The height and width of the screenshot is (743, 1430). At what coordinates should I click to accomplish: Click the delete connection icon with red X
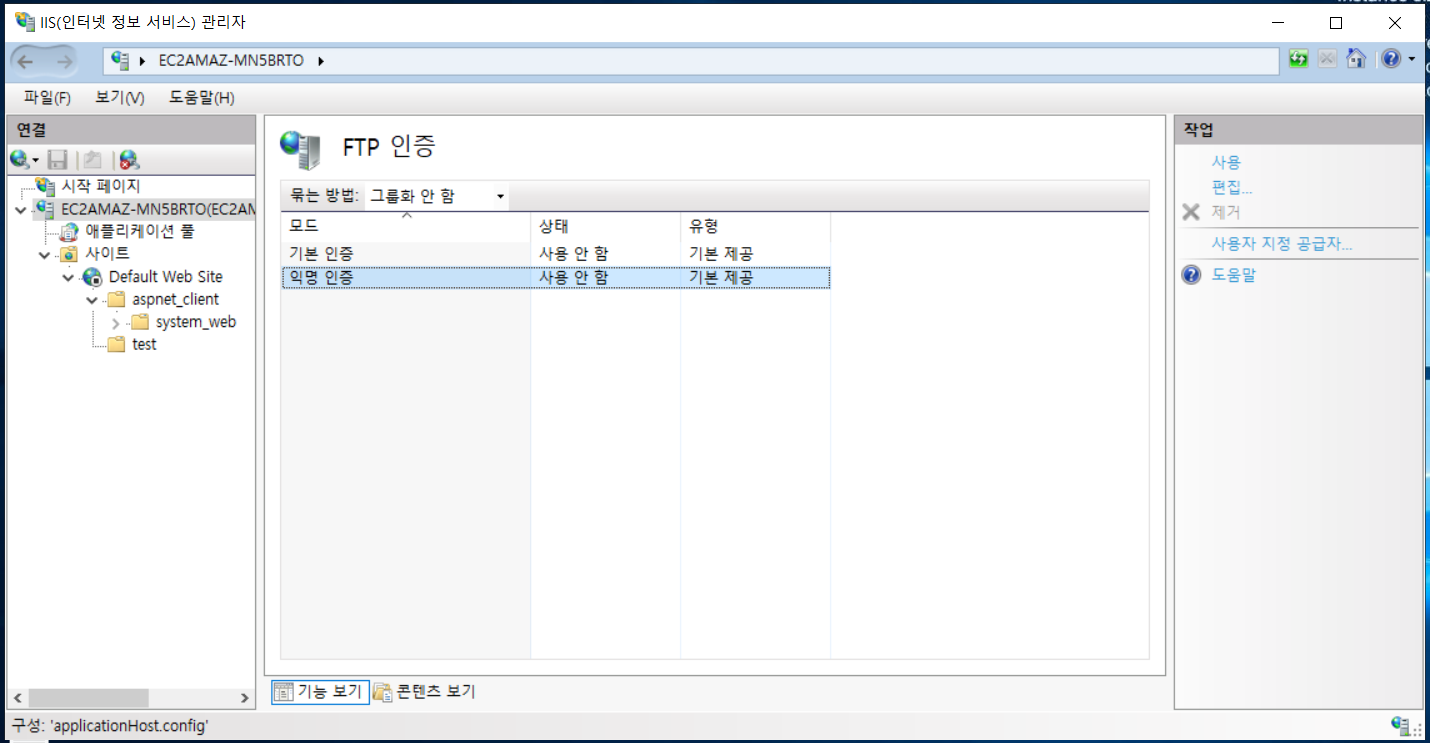tap(129, 159)
